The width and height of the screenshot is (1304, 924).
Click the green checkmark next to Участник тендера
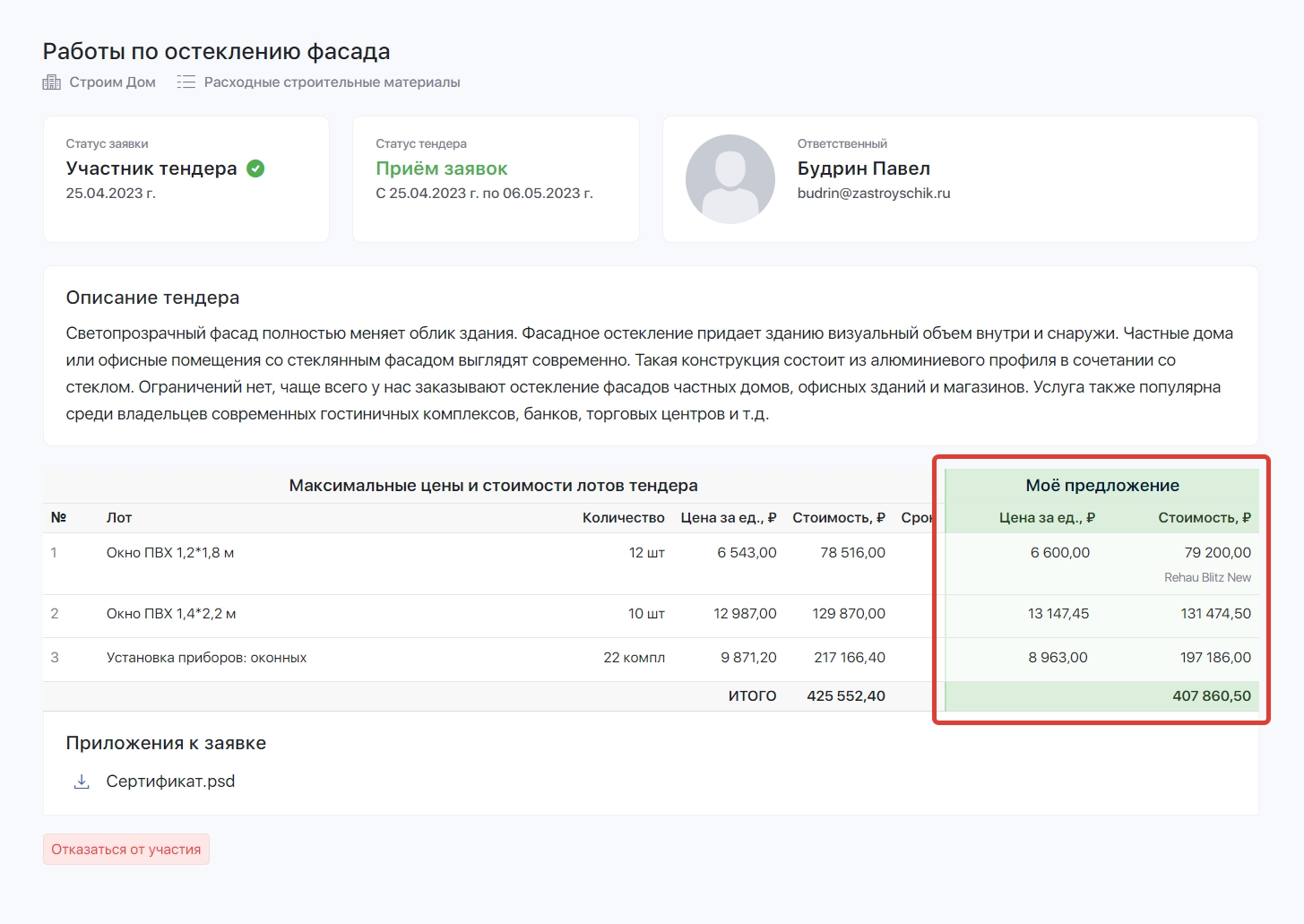255,168
